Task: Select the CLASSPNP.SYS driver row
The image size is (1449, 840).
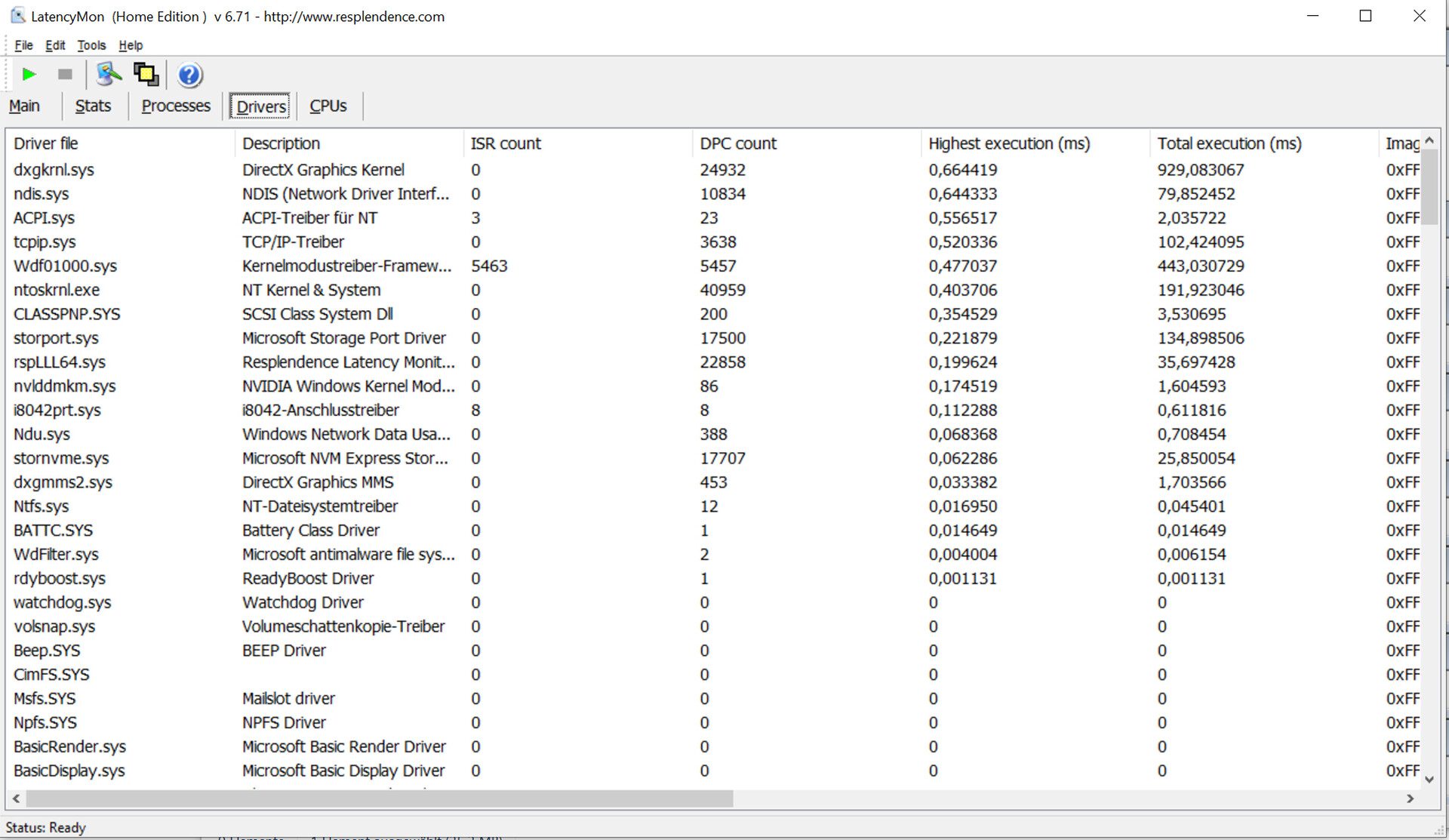Action: [714, 314]
